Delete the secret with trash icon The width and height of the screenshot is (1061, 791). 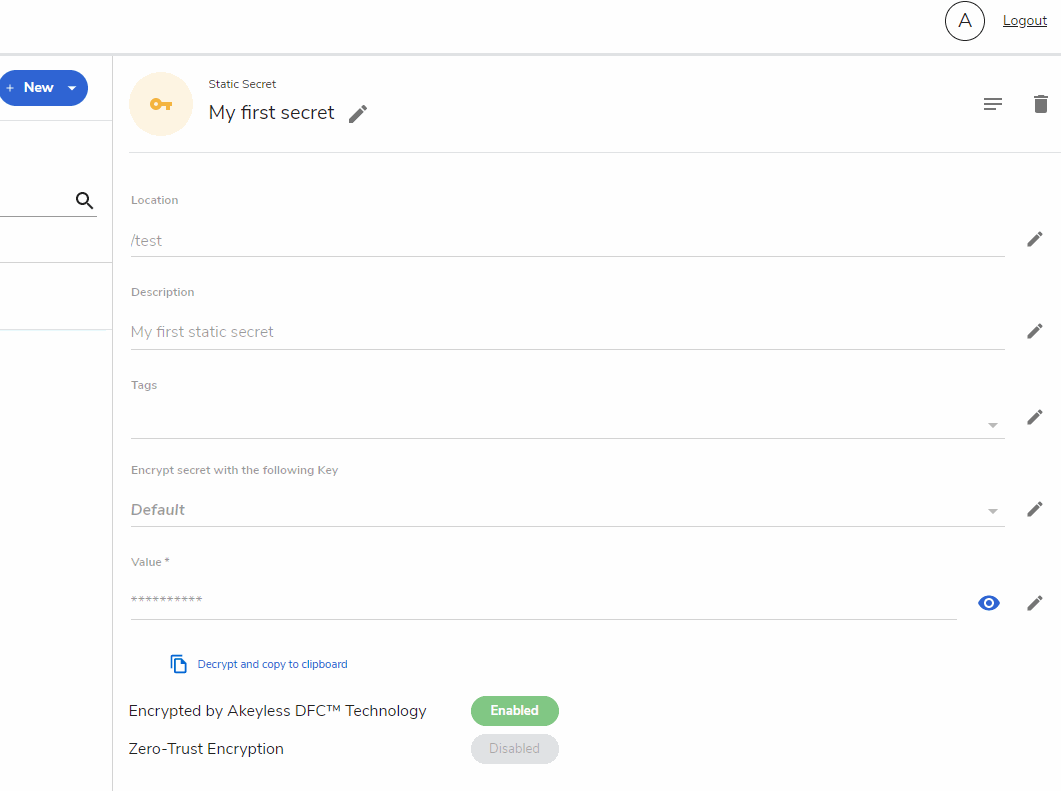[1041, 104]
